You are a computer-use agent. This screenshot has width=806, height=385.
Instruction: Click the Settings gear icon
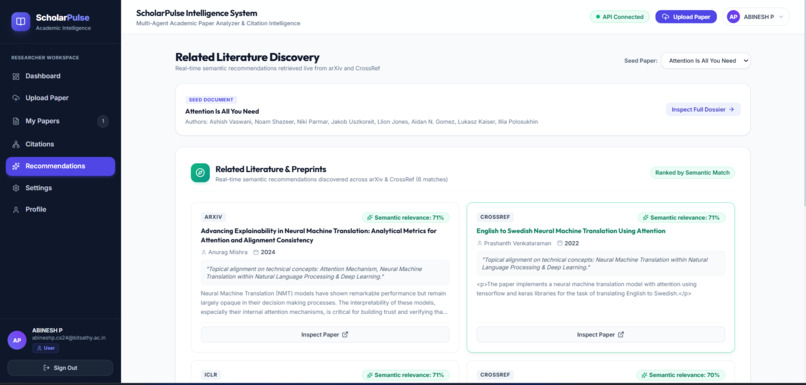[x=16, y=188]
